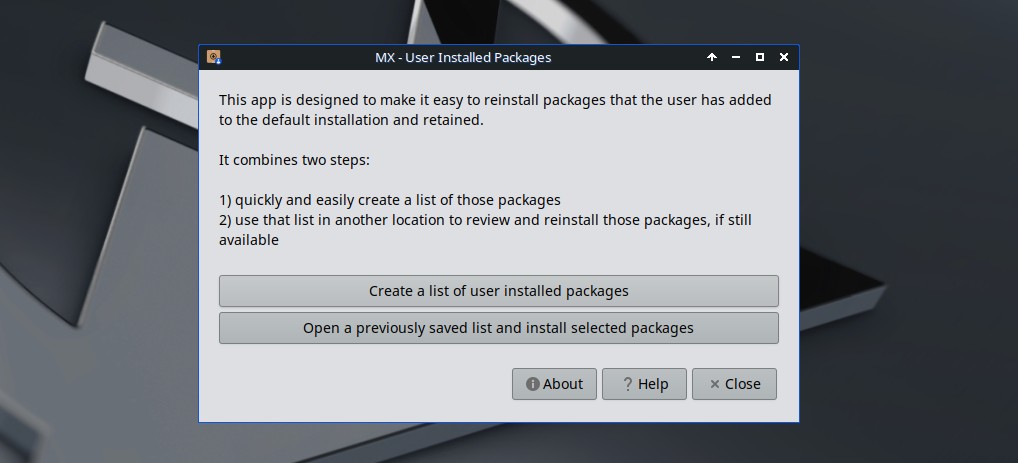Maximize the MX User Installed Packages window

coord(760,57)
